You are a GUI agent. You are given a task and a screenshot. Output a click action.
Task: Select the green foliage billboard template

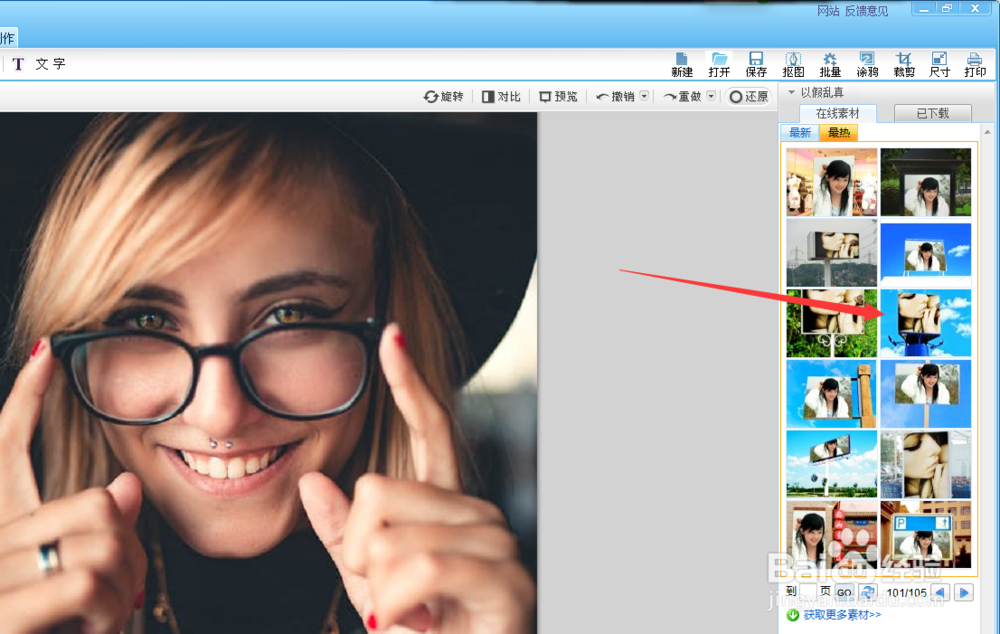coord(832,323)
